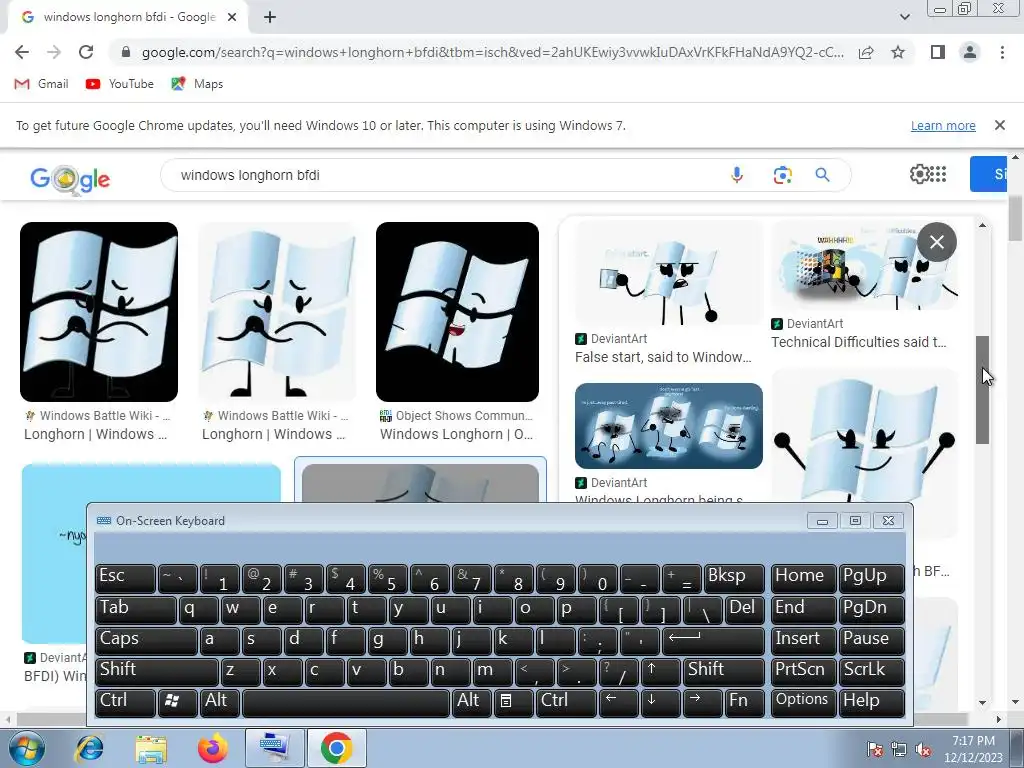Click the Chrome back arrow
The image size is (1024, 768).
22,52
